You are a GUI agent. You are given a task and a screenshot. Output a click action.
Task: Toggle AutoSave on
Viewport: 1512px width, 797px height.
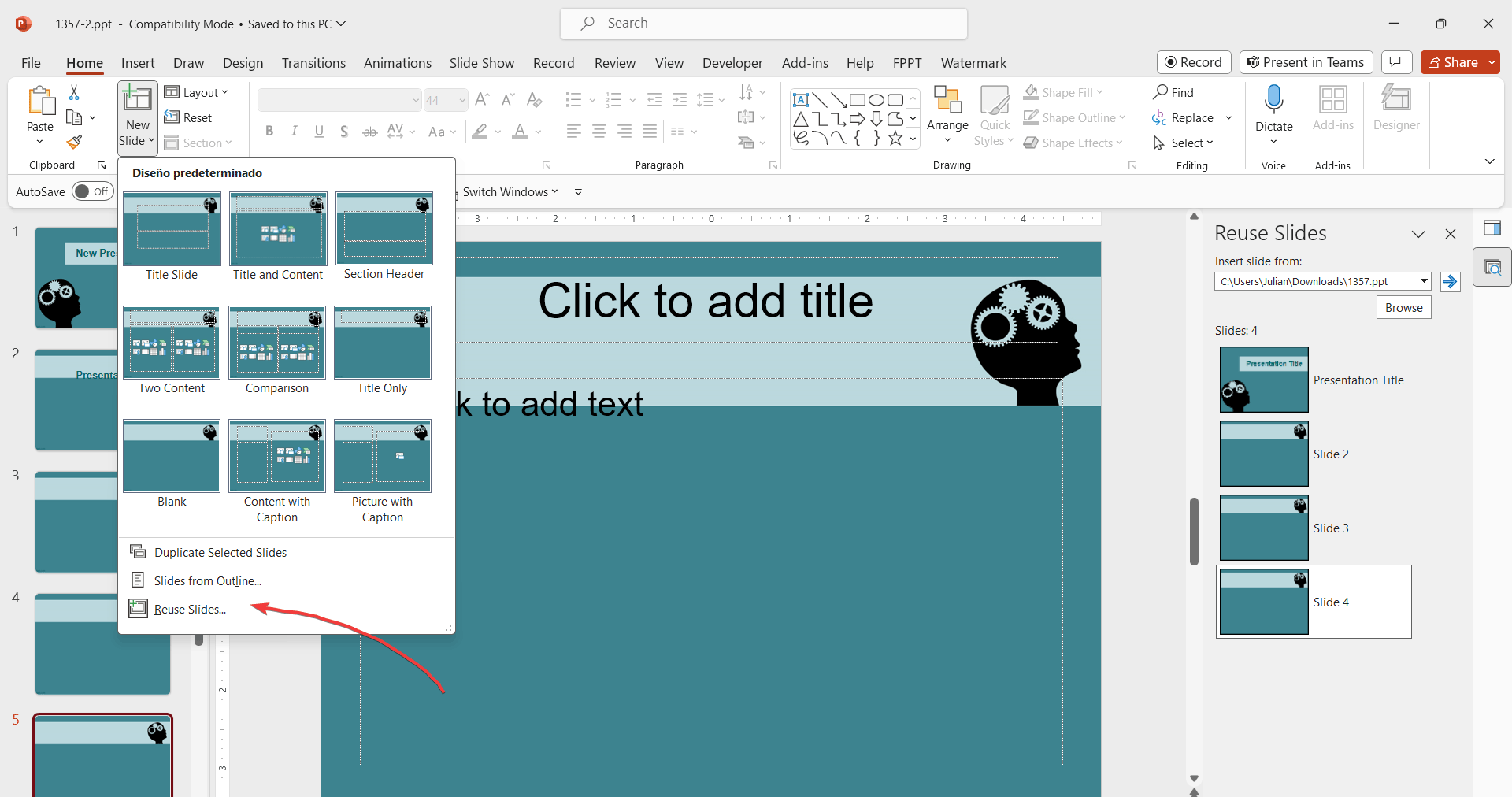coord(92,191)
